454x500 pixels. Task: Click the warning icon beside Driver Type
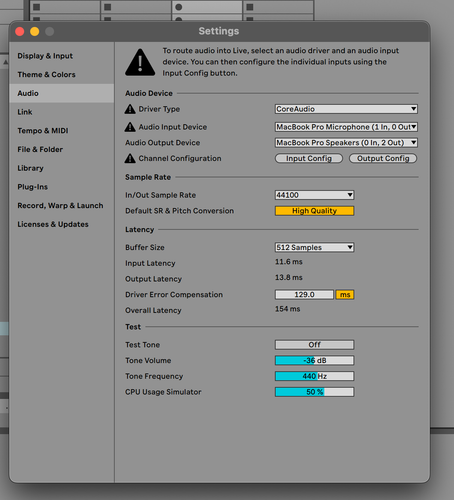(130, 109)
